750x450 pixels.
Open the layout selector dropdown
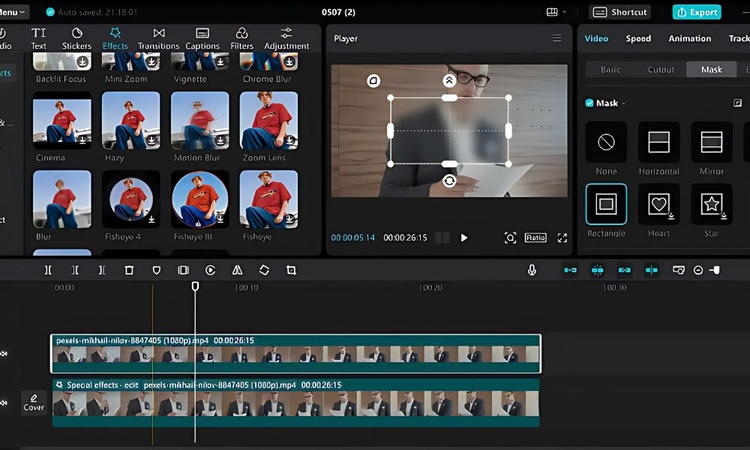tap(556, 12)
